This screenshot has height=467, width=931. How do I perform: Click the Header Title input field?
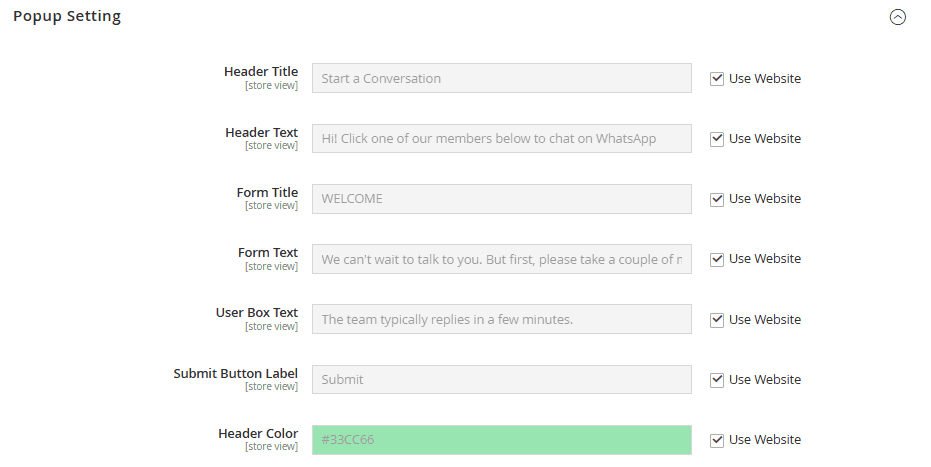[x=501, y=79]
